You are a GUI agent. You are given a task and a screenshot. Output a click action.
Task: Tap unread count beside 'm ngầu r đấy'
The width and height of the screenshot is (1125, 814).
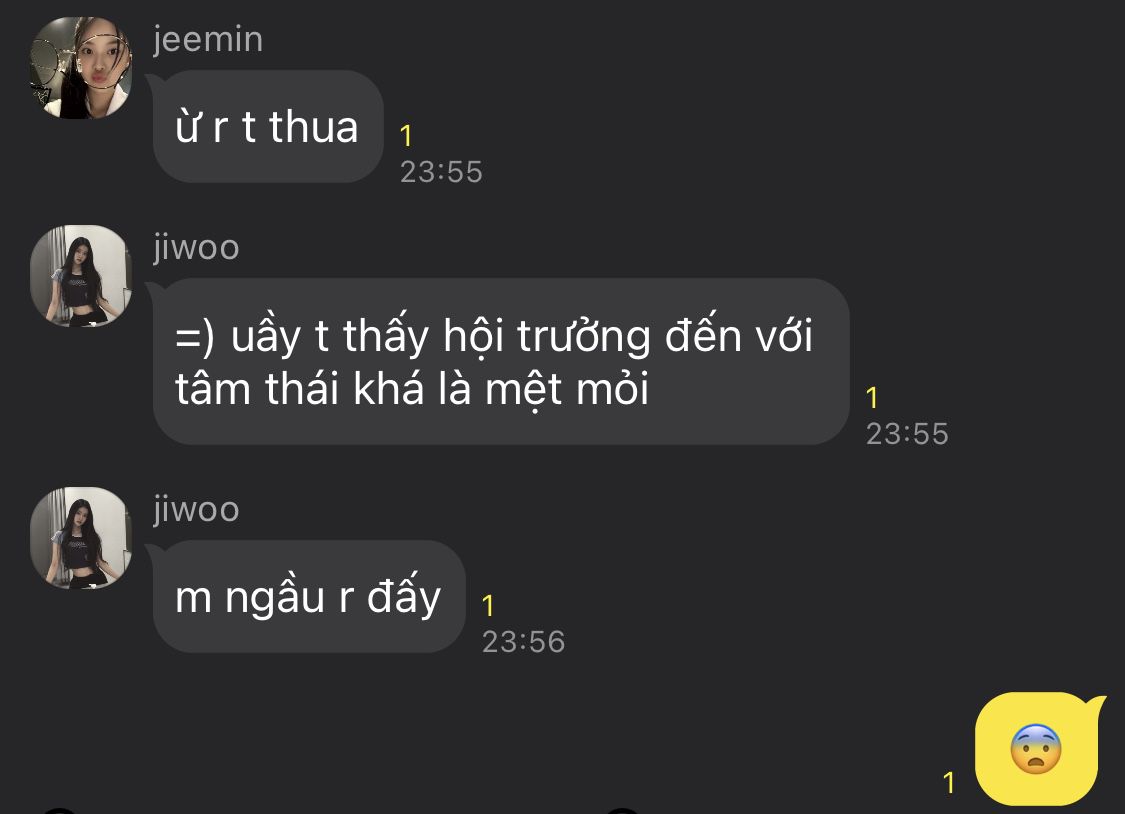488,606
